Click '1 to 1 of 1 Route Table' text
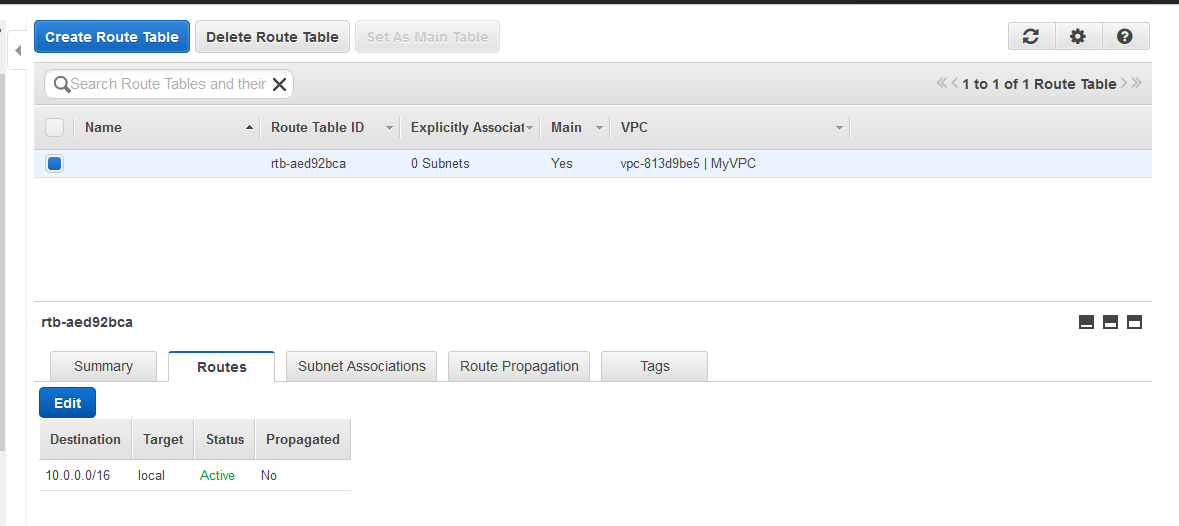The height and width of the screenshot is (526, 1179). pos(1039,84)
